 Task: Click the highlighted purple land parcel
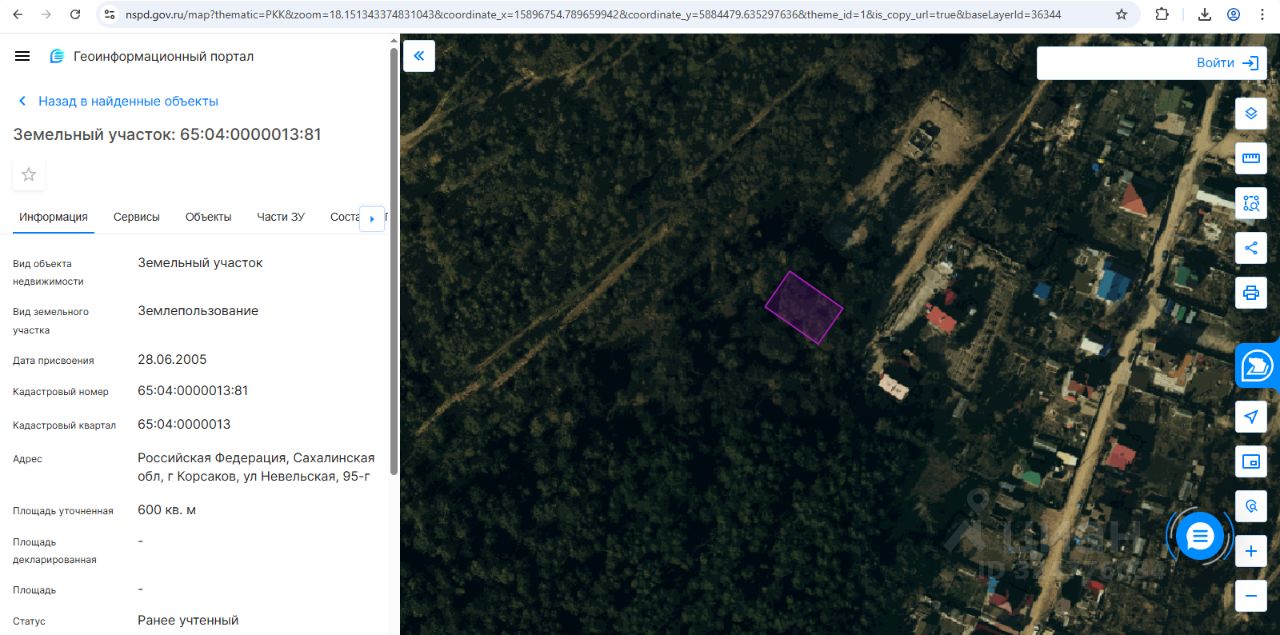tap(804, 308)
